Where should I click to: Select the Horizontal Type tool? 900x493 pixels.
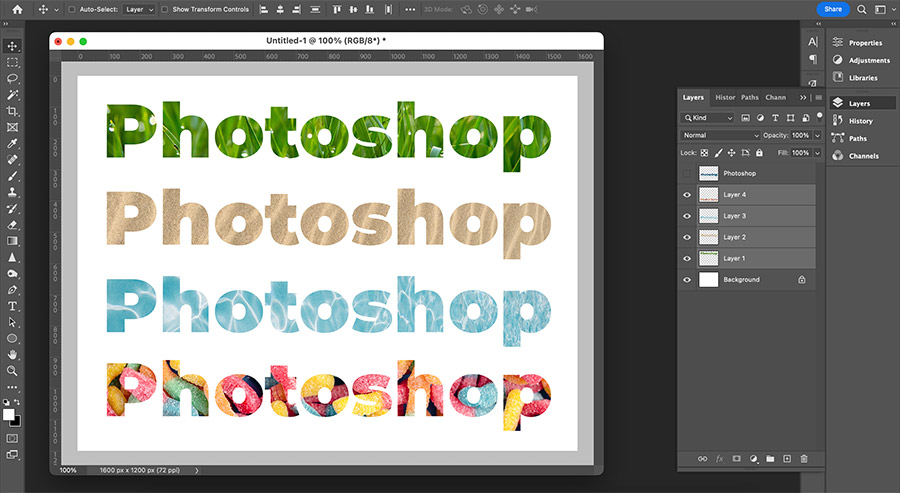(x=12, y=306)
